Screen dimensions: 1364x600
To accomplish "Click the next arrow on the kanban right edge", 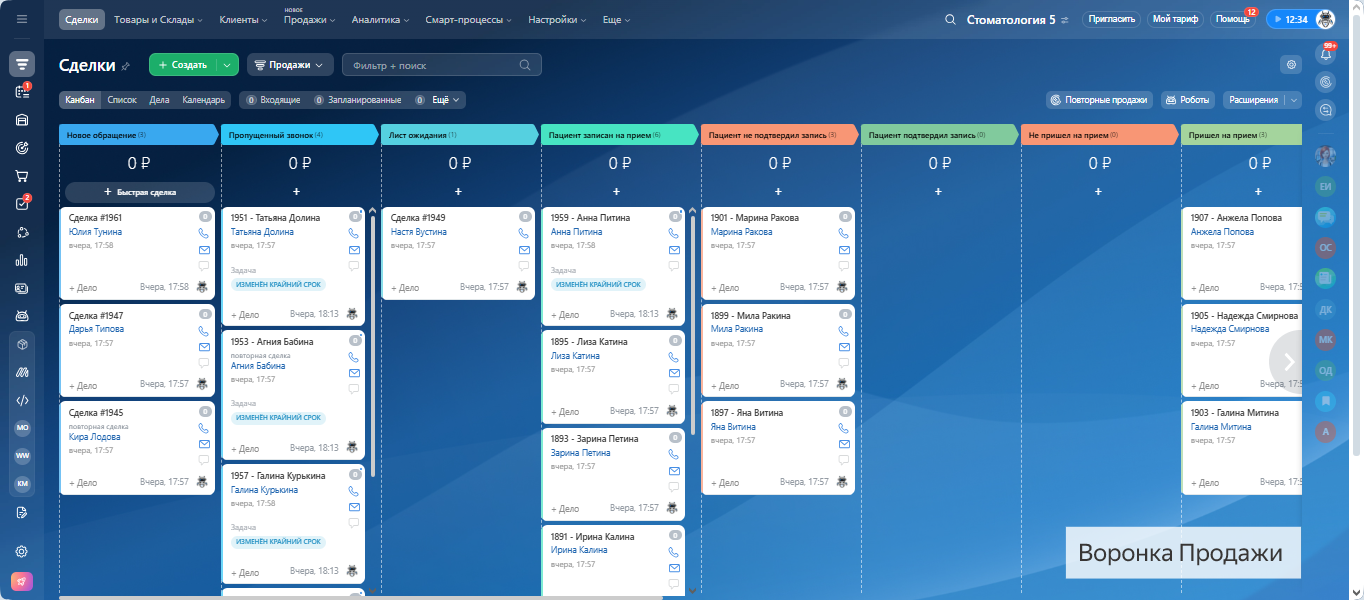I will (x=1289, y=361).
